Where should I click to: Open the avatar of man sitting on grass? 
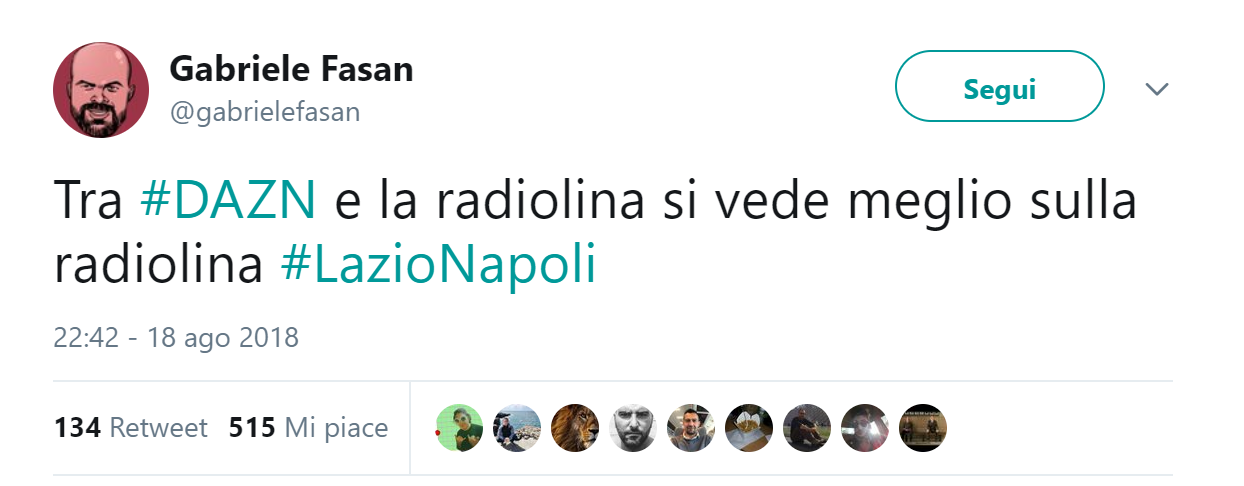point(807,428)
